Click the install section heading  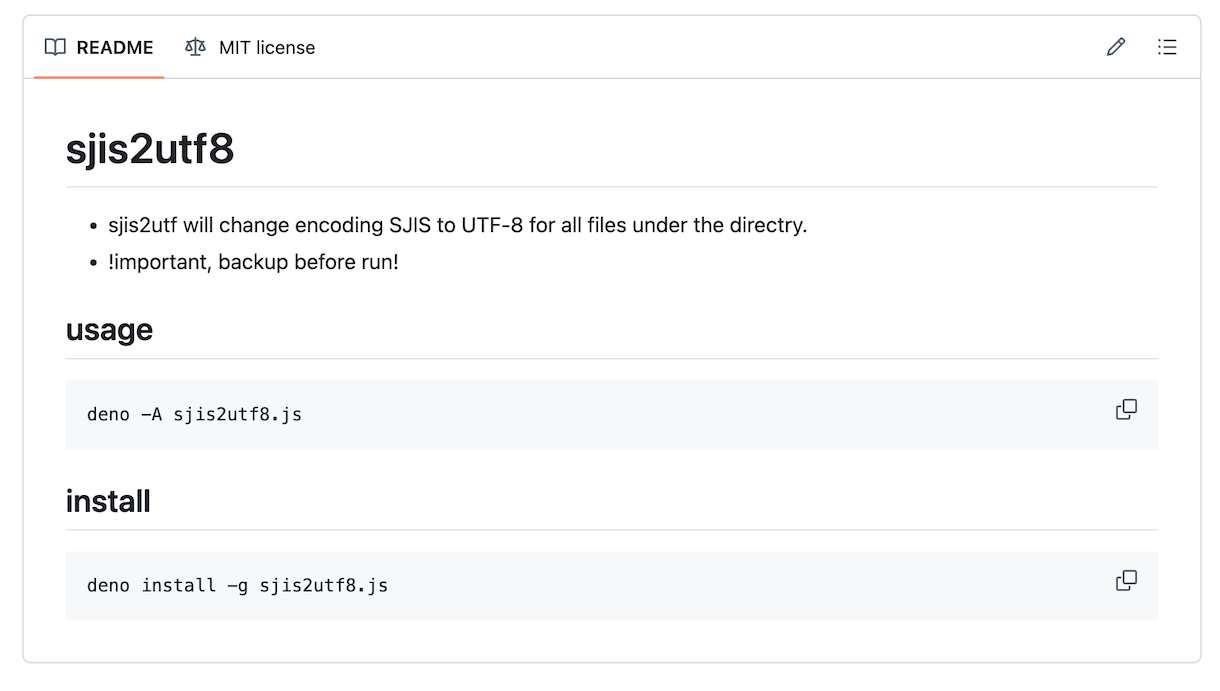point(108,501)
